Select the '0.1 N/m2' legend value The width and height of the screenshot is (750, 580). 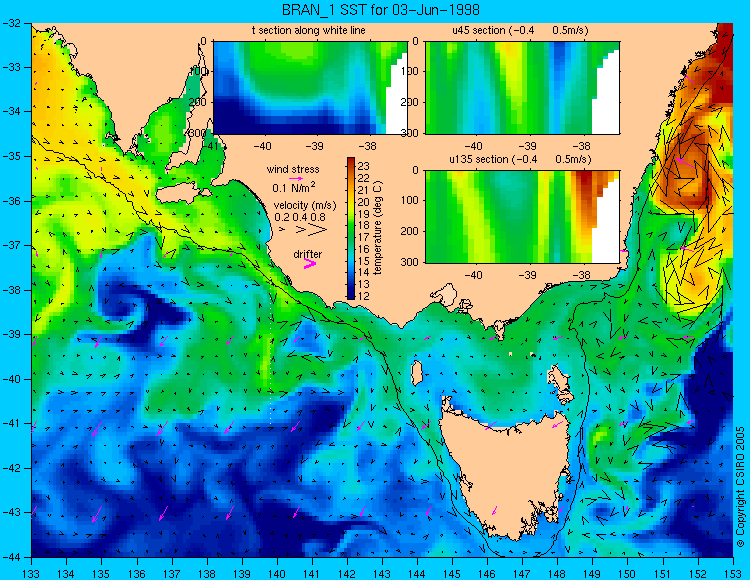294,187
